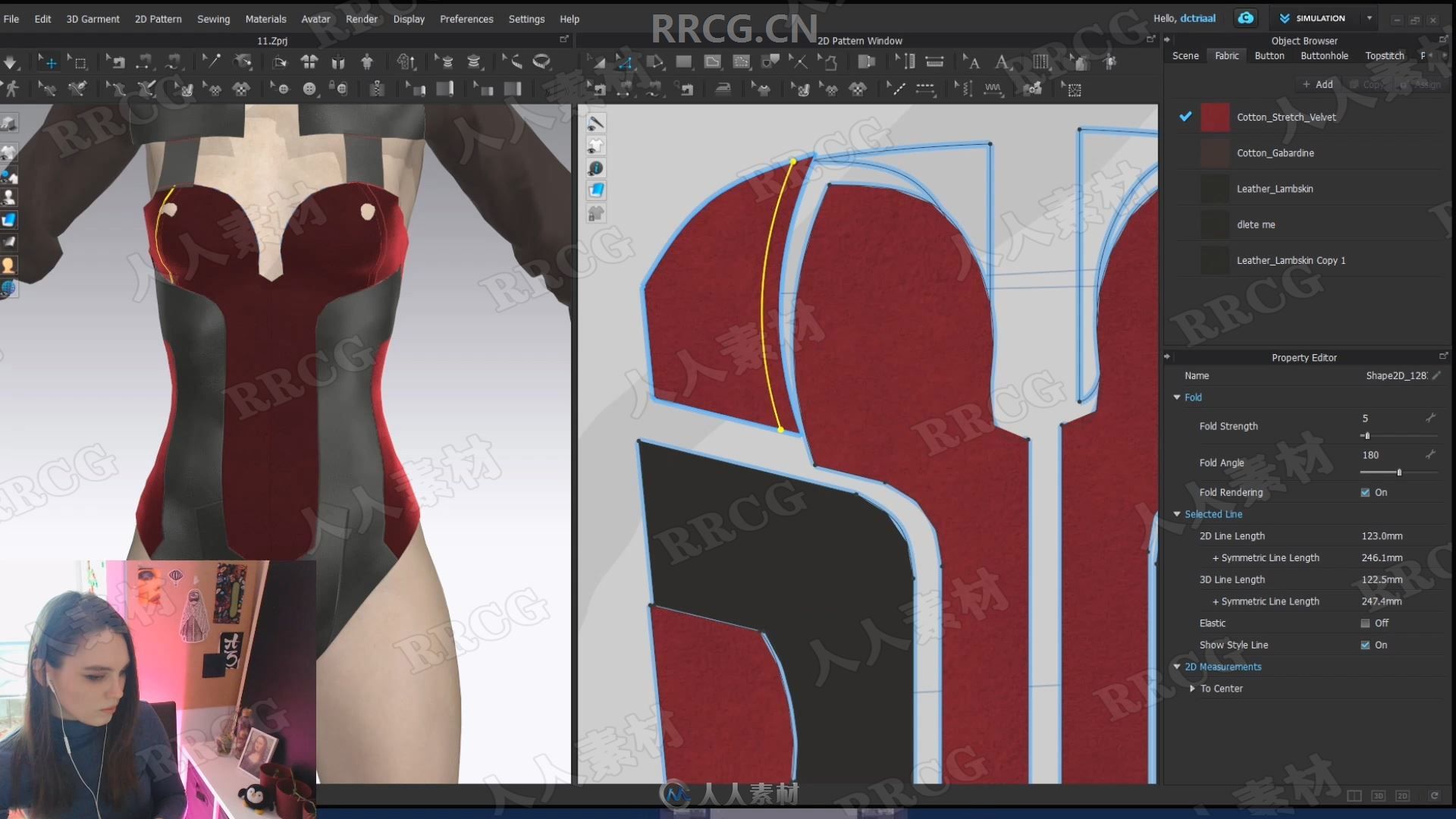Open the Topstitch tab in Object Browser
The width and height of the screenshot is (1456, 819).
click(1384, 55)
